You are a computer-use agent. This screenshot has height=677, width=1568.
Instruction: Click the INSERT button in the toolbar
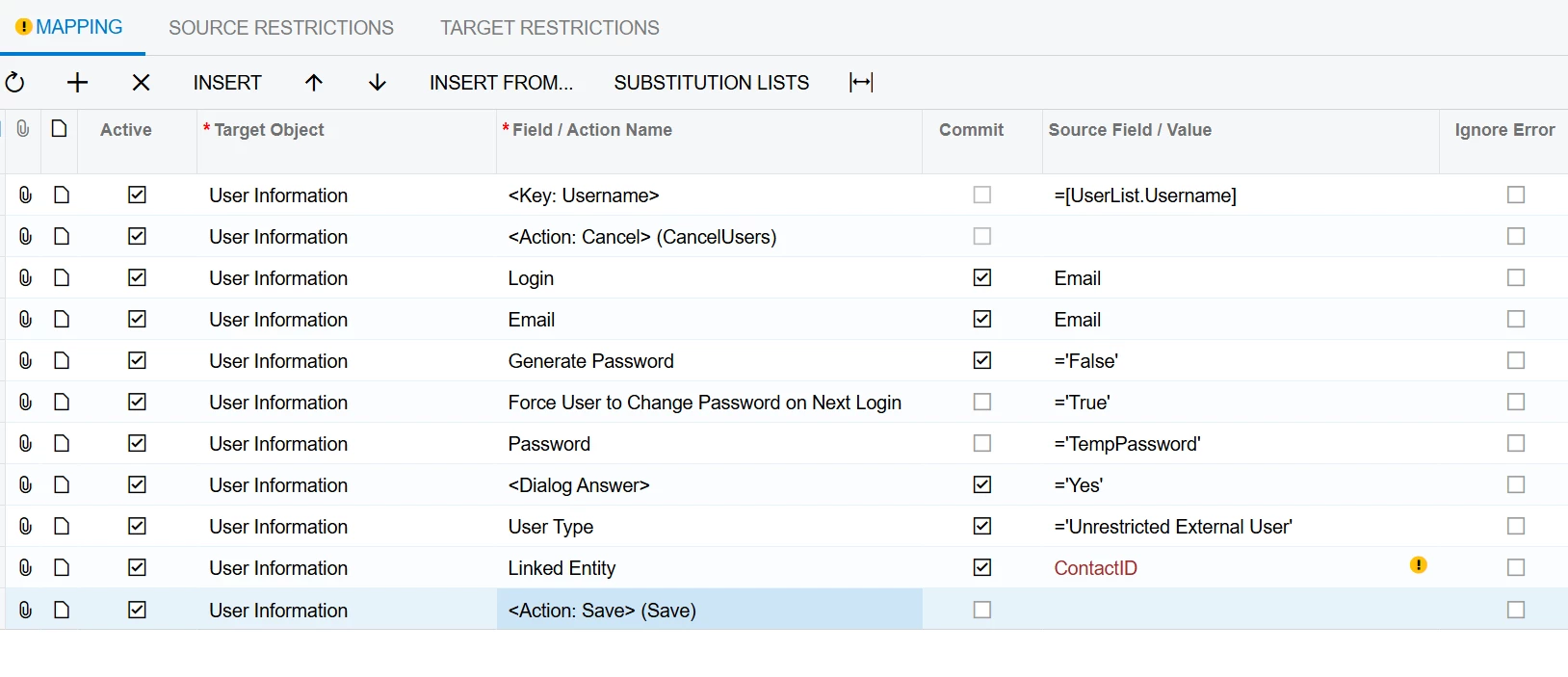(227, 83)
